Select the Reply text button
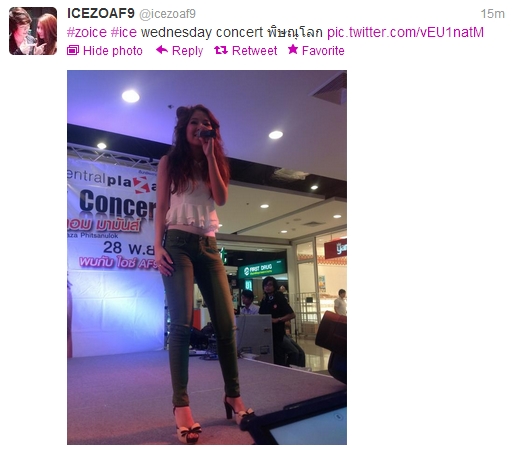This screenshot has width=512, height=456. 187,51
